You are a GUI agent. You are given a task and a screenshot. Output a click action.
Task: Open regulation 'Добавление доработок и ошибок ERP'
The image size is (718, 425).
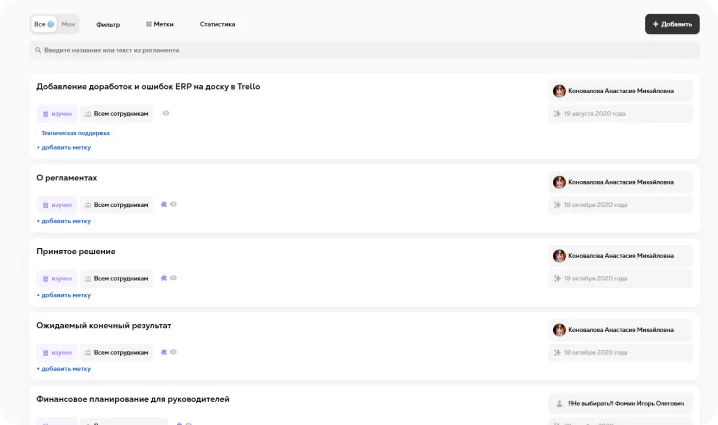tap(148, 87)
